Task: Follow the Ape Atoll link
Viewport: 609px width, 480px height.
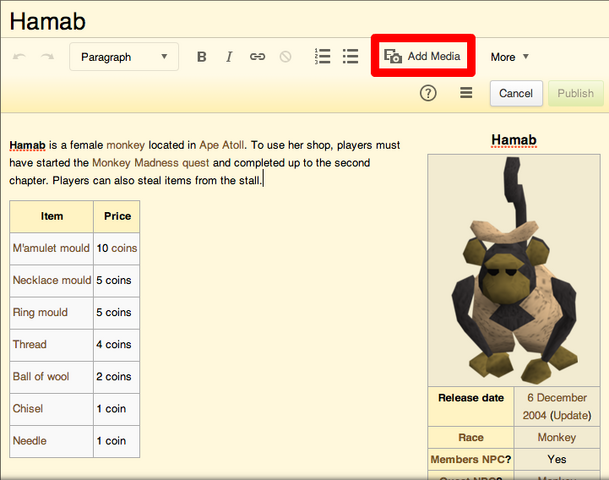Action: [222, 145]
